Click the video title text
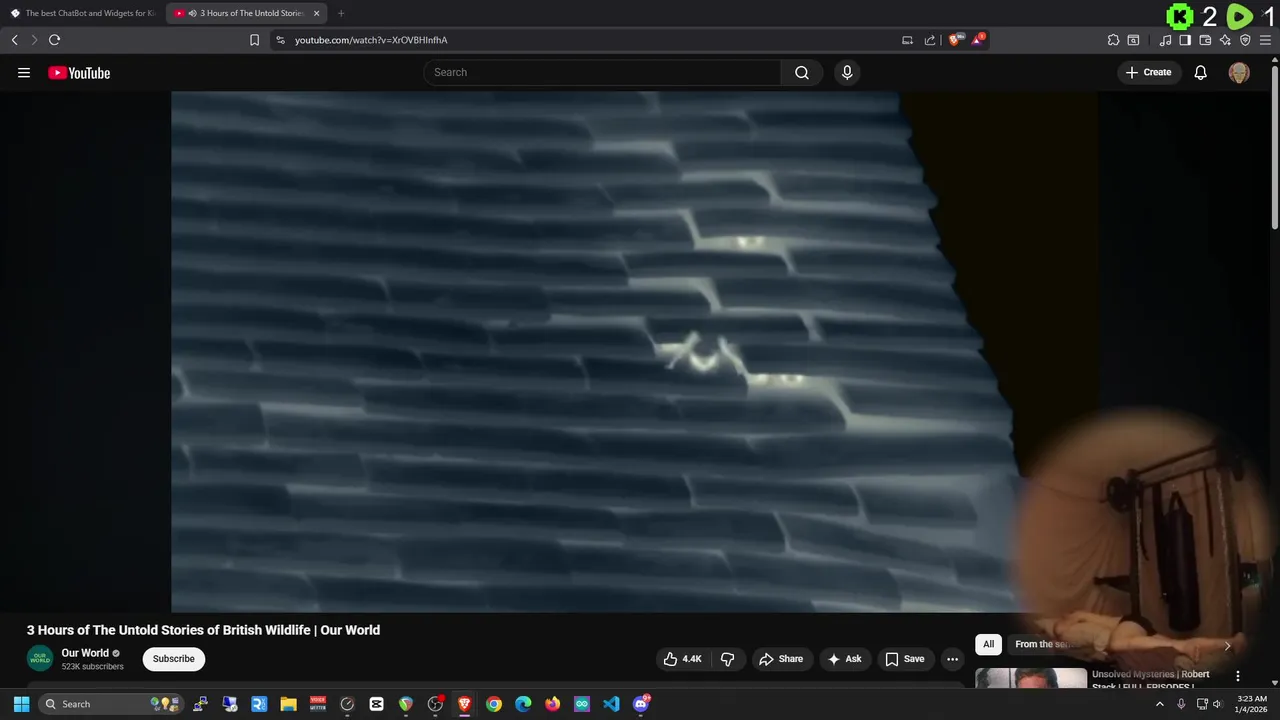Image resolution: width=1280 pixels, height=720 pixels. tap(203, 630)
